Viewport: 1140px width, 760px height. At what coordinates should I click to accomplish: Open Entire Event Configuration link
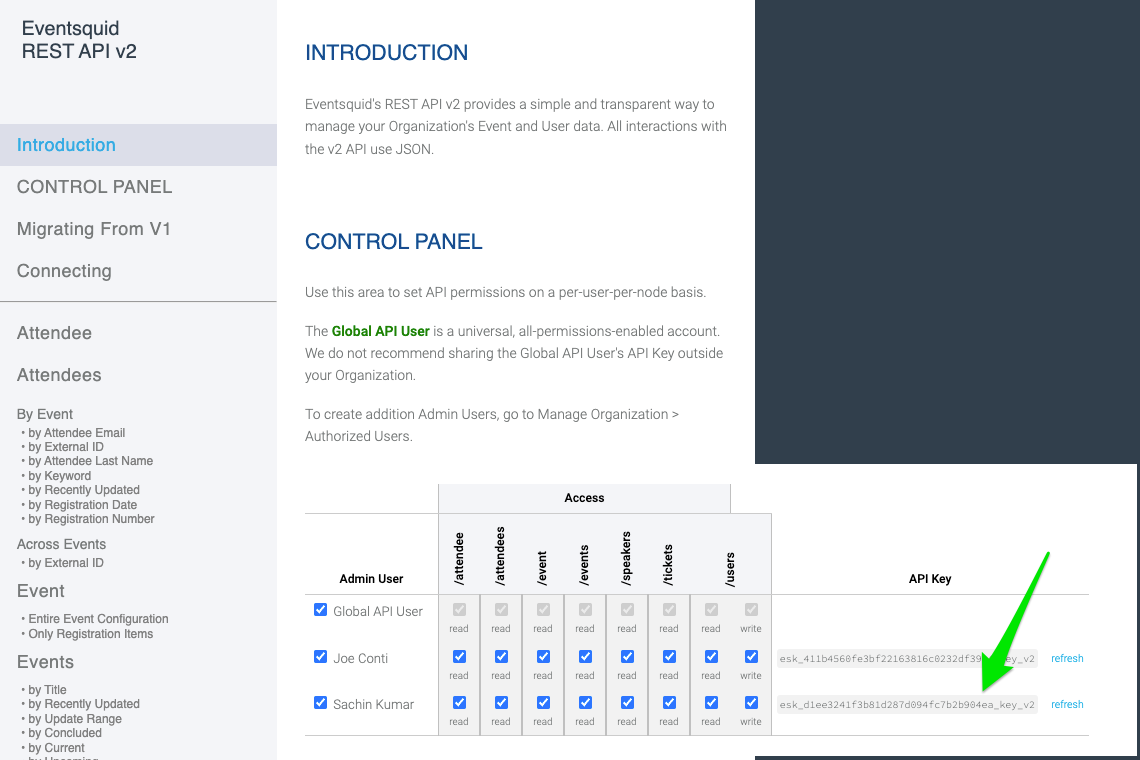98,619
